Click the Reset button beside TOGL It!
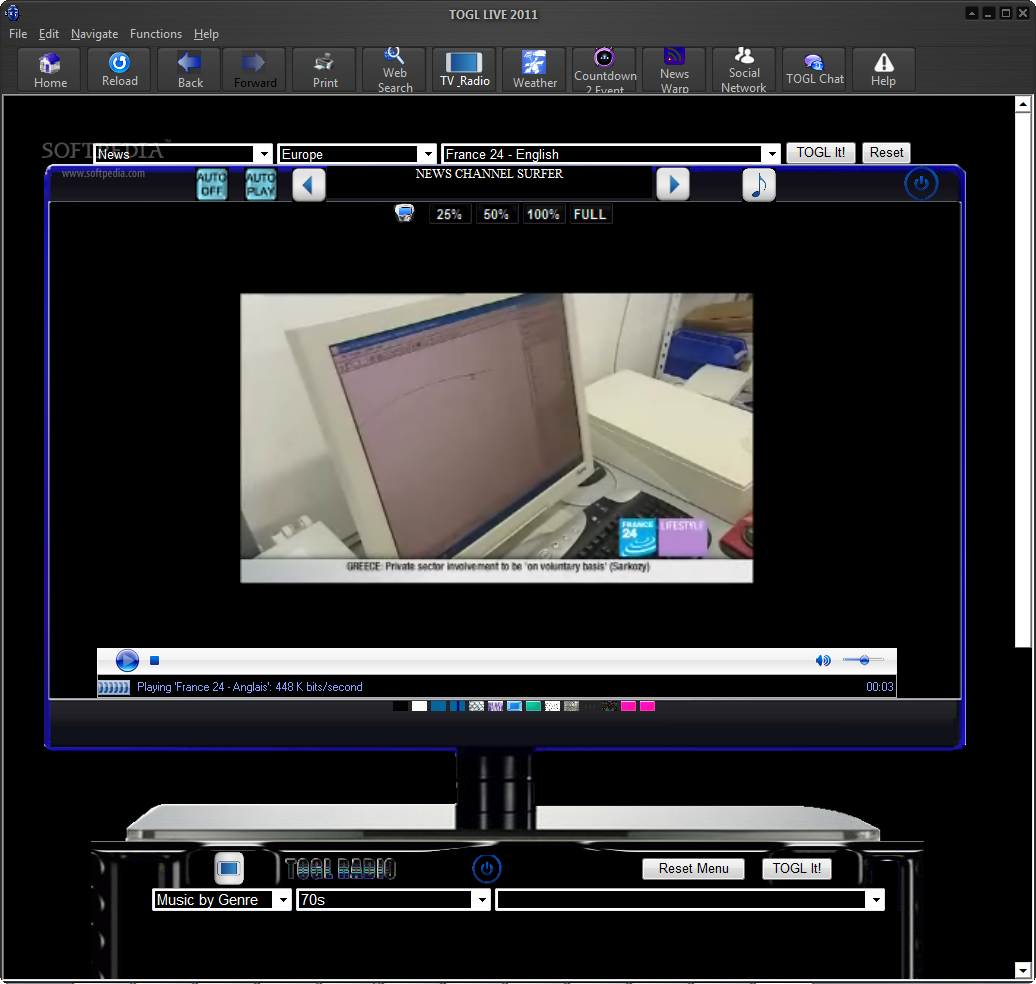 886,153
